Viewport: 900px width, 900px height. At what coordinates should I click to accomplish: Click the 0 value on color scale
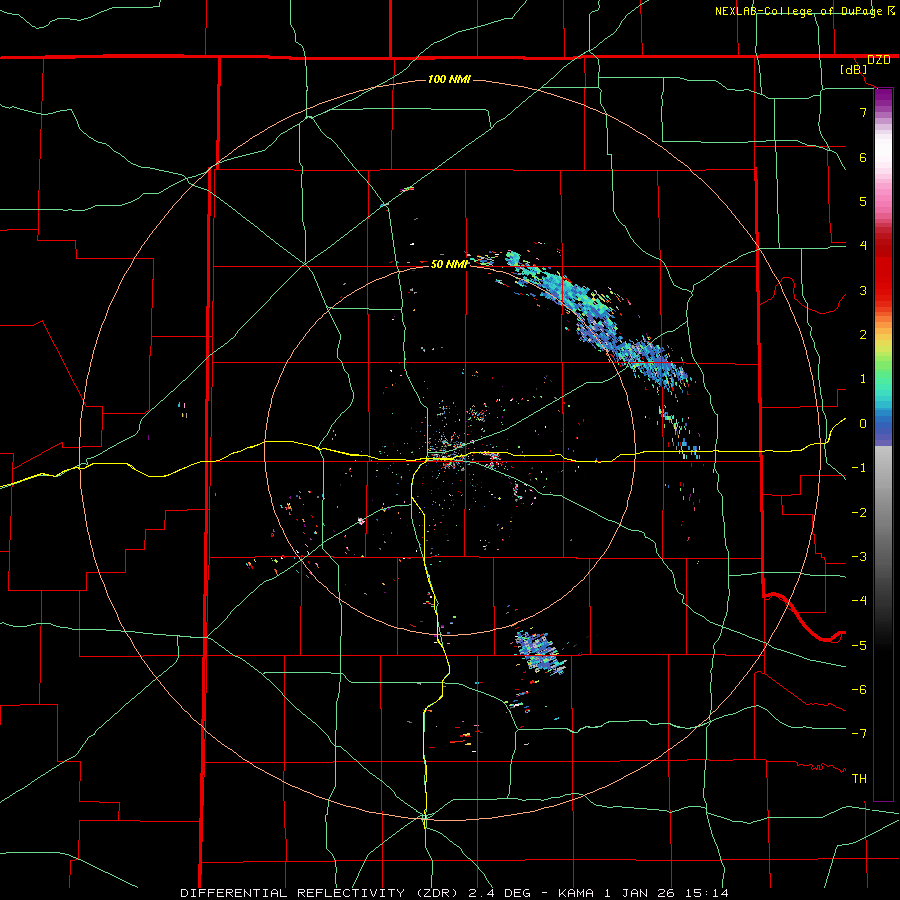point(863,424)
